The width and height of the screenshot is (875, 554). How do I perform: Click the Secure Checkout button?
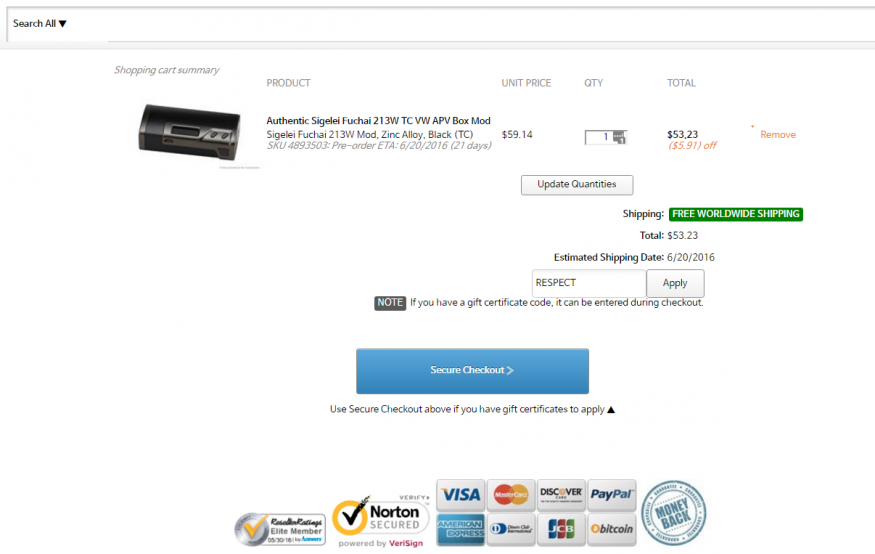[x=472, y=371]
